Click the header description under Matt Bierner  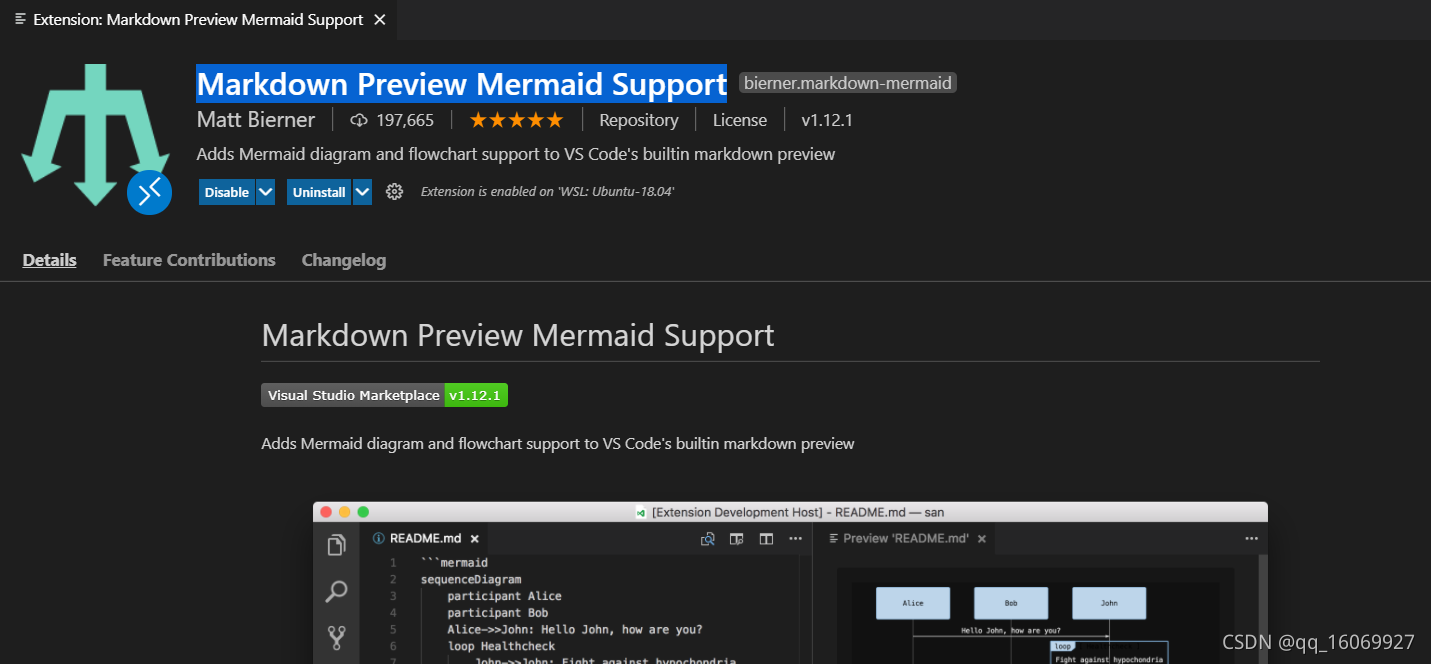(516, 154)
